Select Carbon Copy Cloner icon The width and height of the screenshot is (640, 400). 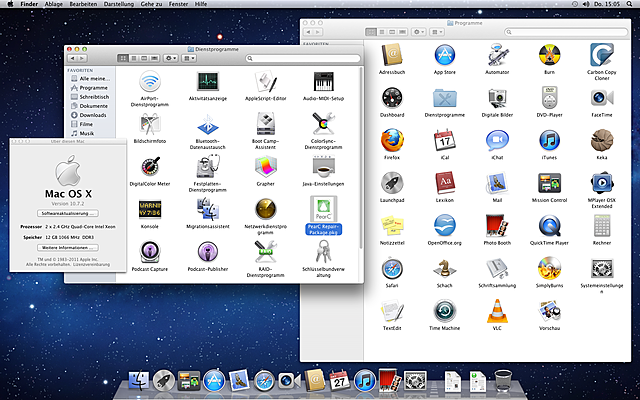click(x=602, y=55)
